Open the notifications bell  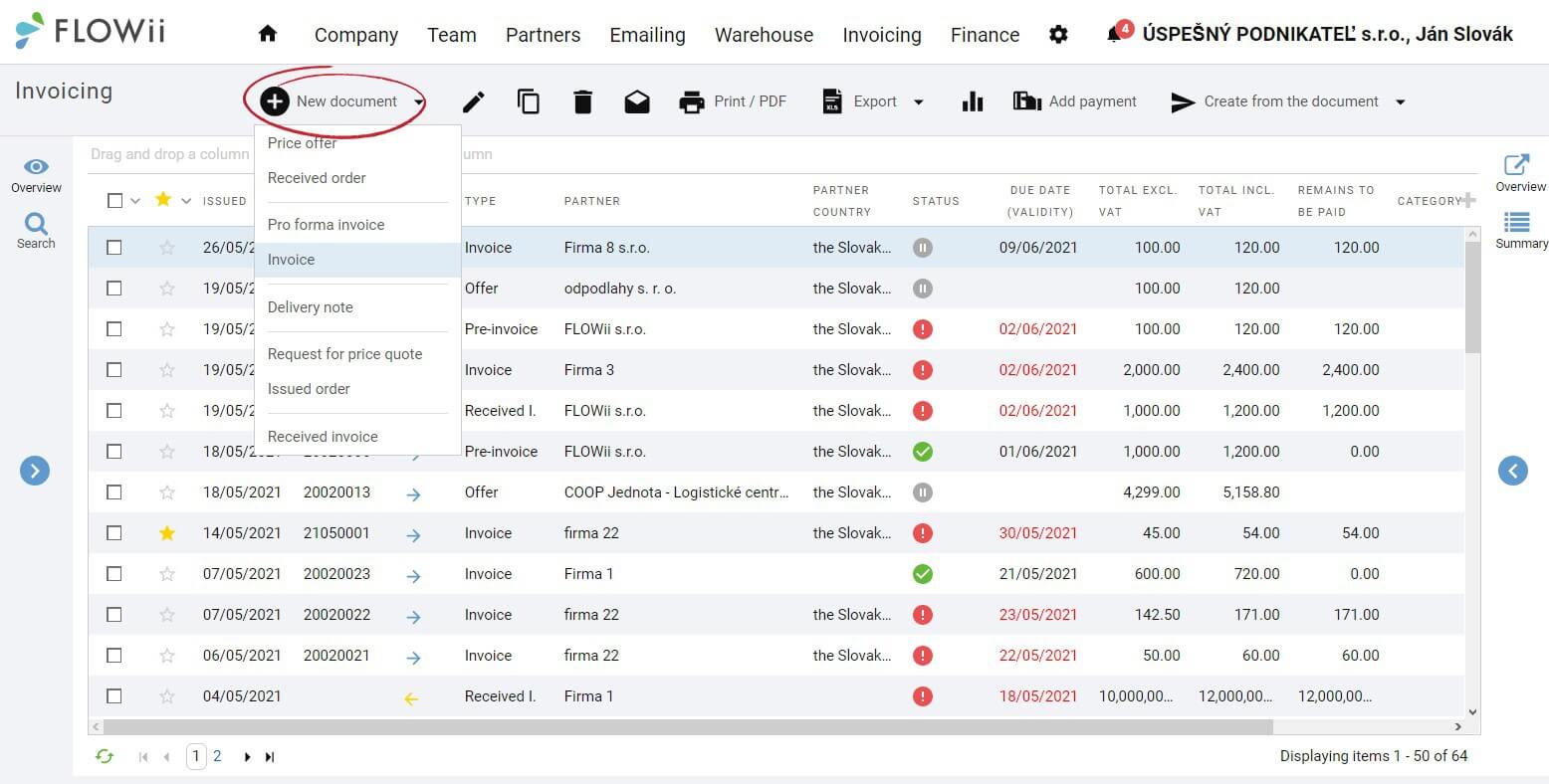pyautogui.click(x=1115, y=35)
